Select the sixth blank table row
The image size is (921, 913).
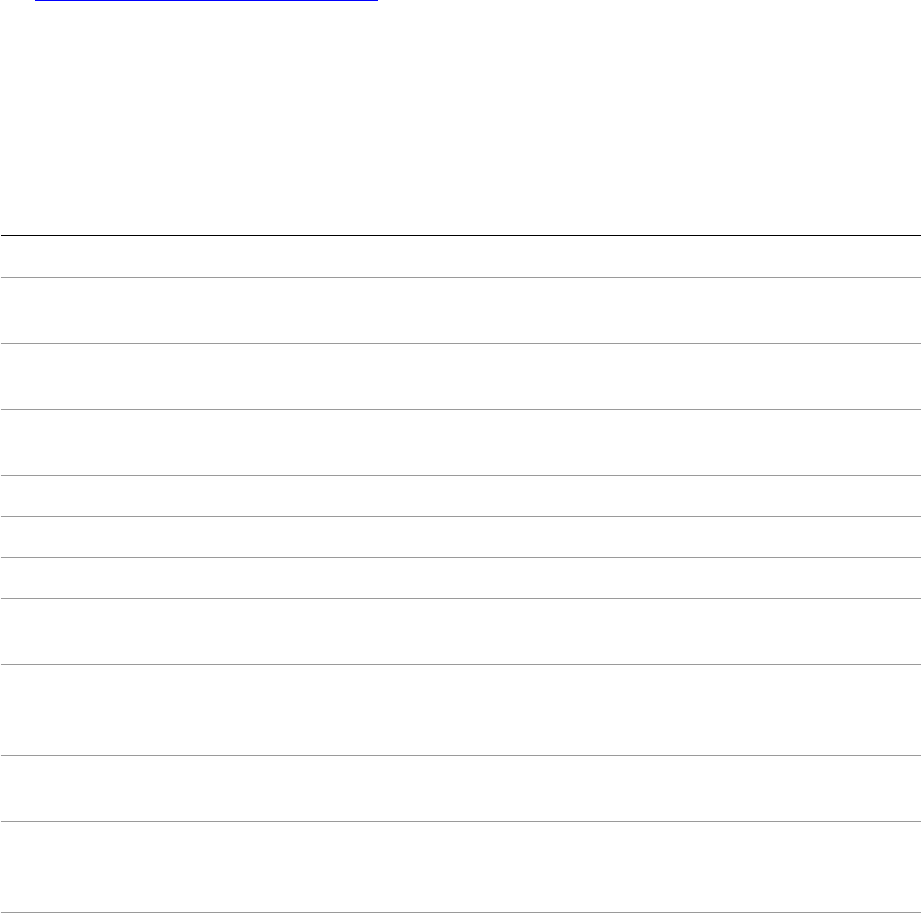(460, 578)
